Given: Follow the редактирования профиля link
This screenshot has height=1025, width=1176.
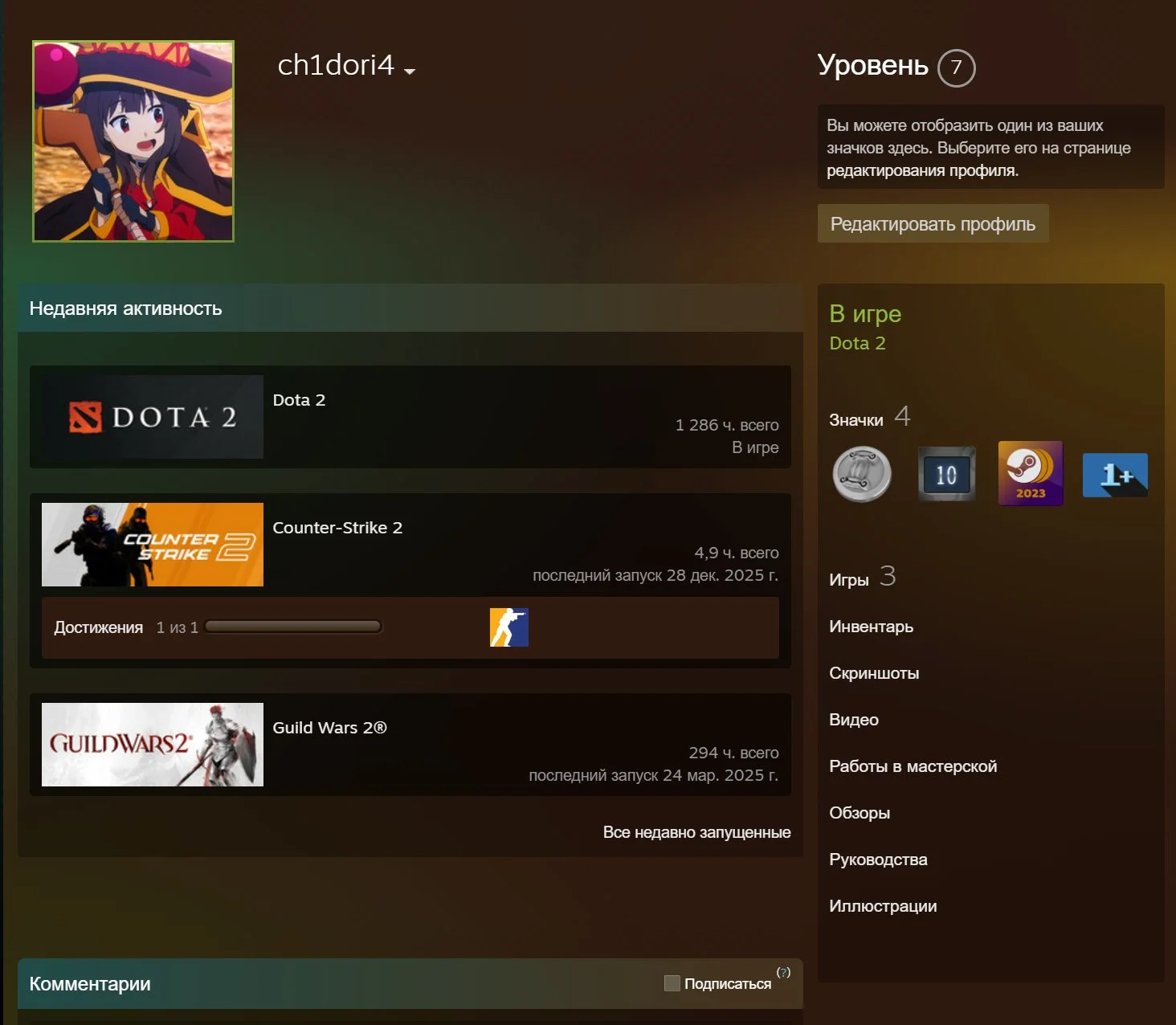Looking at the screenshot, I should tap(922, 170).
